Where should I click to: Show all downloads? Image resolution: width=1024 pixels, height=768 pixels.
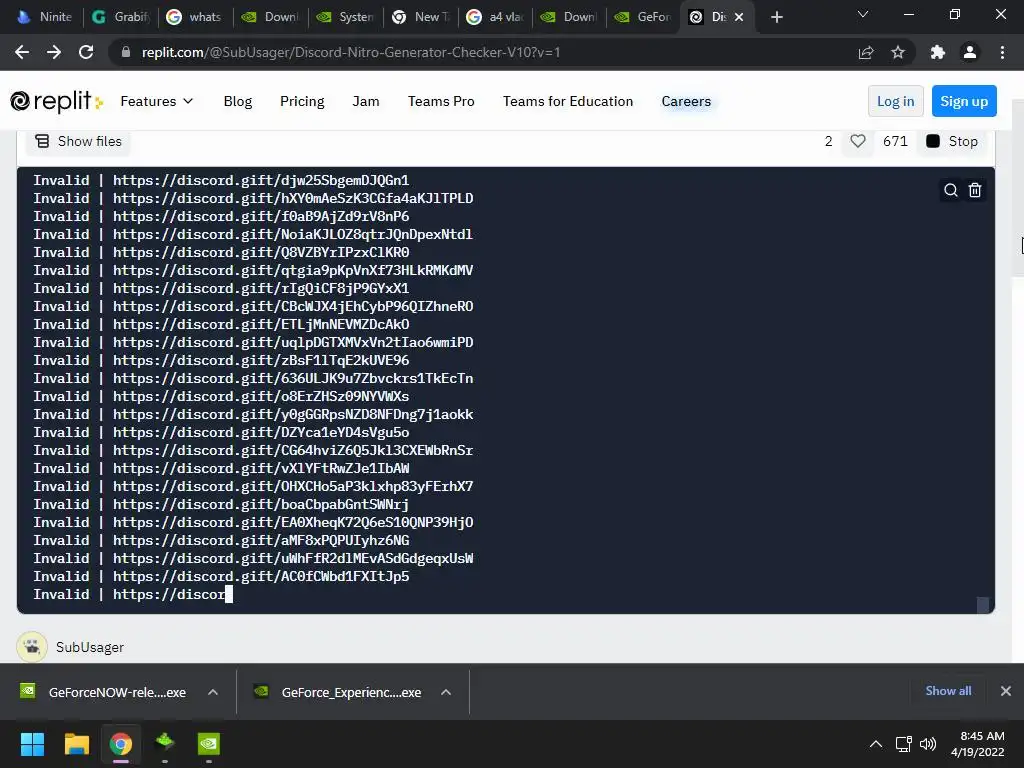pyautogui.click(x=948, y=691)
